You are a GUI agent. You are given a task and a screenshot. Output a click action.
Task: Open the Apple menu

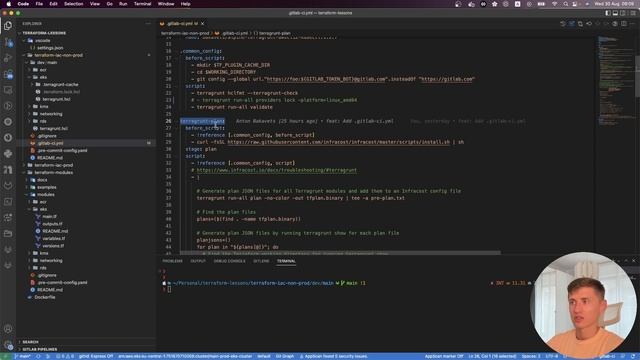[8, 4]
